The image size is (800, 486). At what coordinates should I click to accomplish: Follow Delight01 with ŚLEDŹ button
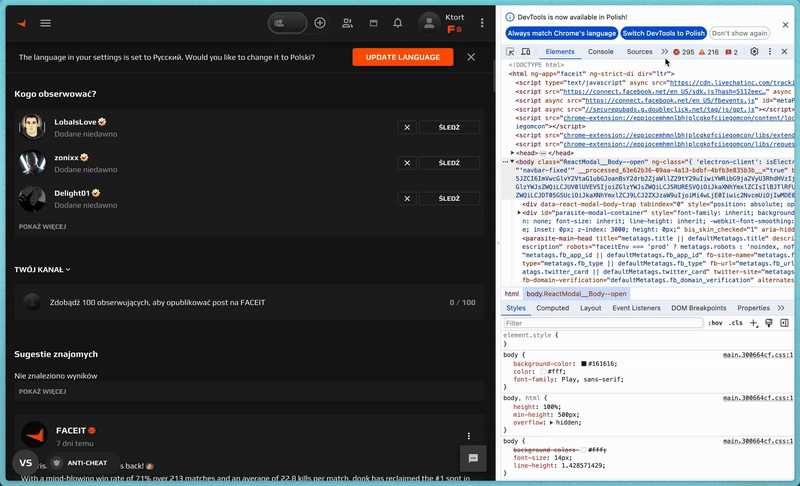(x=449, y=198)
